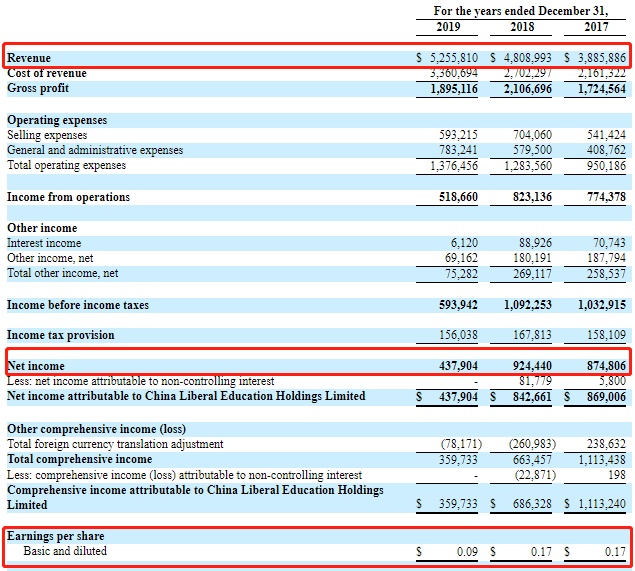Select 2018 Income from operations 823,136
Screen dimensions: 635x571
point(533,197)
